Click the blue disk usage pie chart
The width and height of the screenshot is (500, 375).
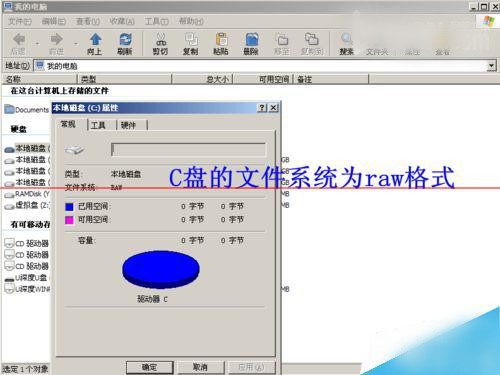pos(161,269)
